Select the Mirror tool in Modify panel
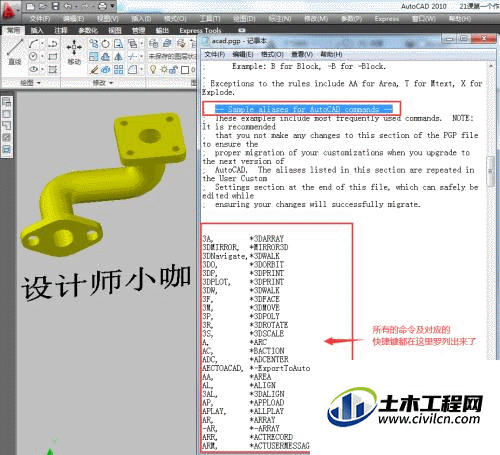The image size is (500, 455). 119,57
